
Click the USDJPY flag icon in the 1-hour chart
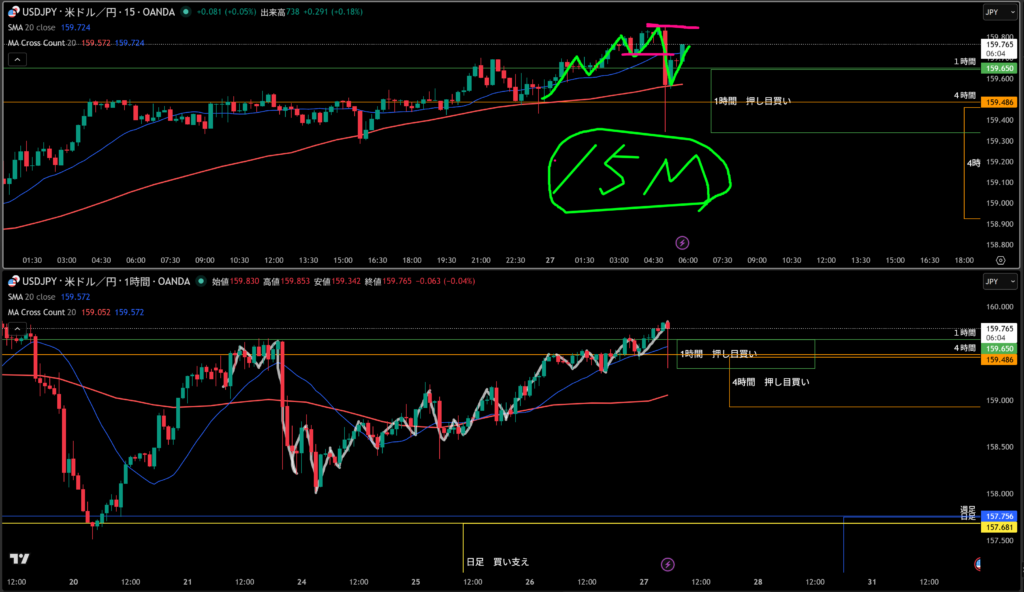coord(13,282)
